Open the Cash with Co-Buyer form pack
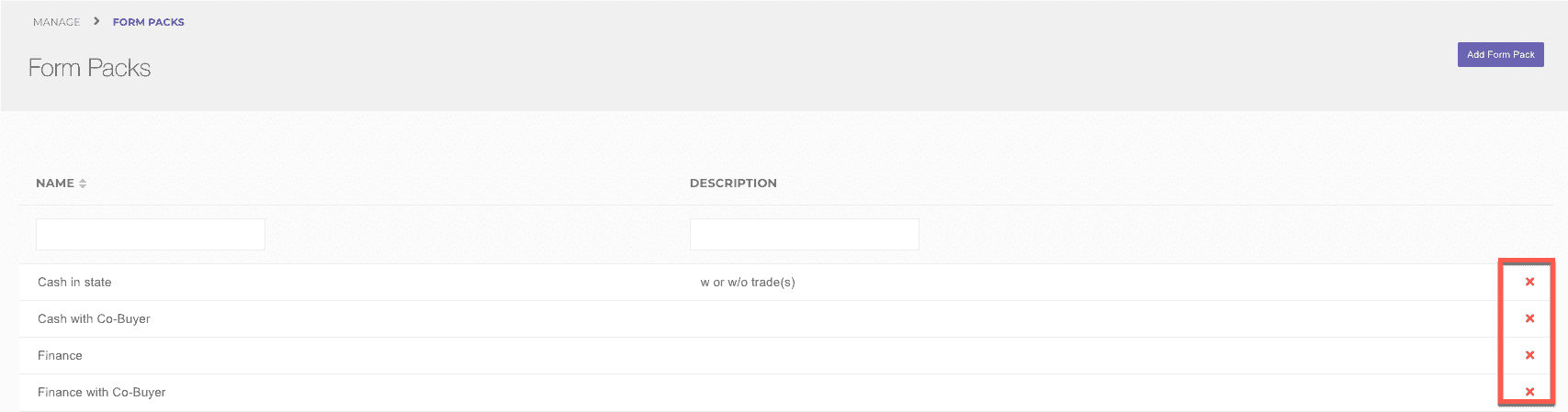This screenshot has height=412, width=1568. 94,319
